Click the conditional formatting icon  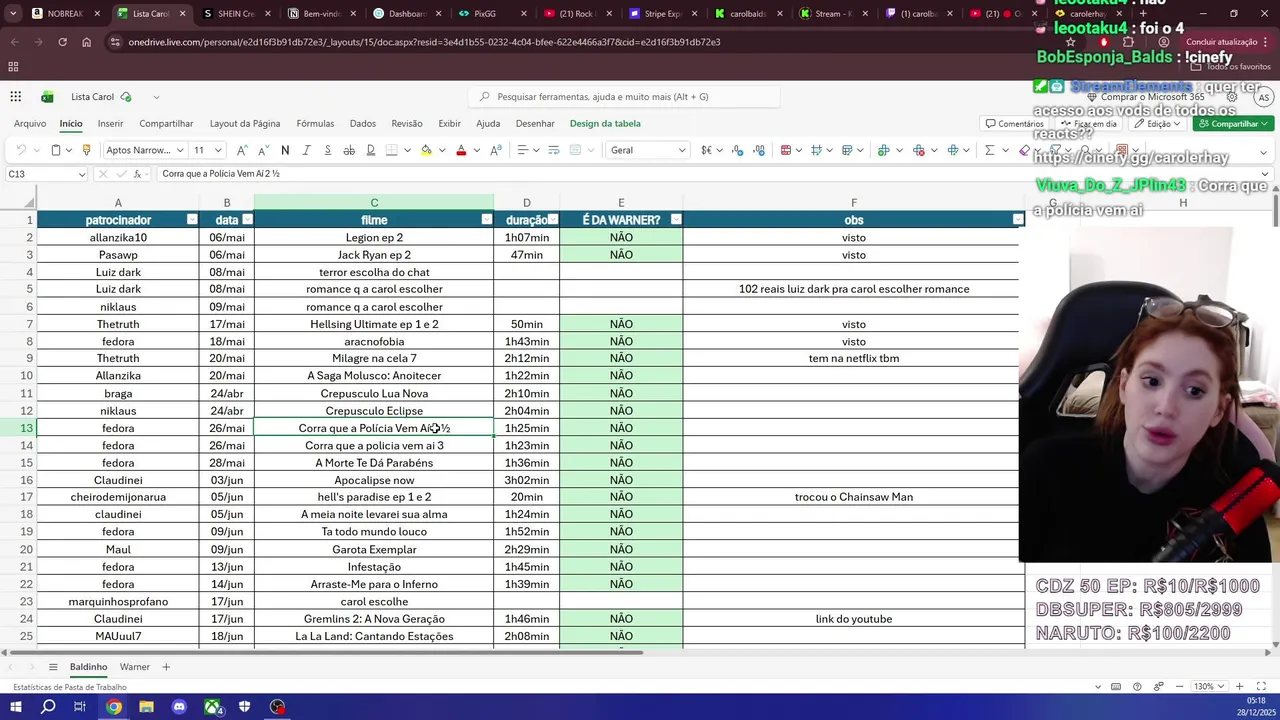[786, 150]
